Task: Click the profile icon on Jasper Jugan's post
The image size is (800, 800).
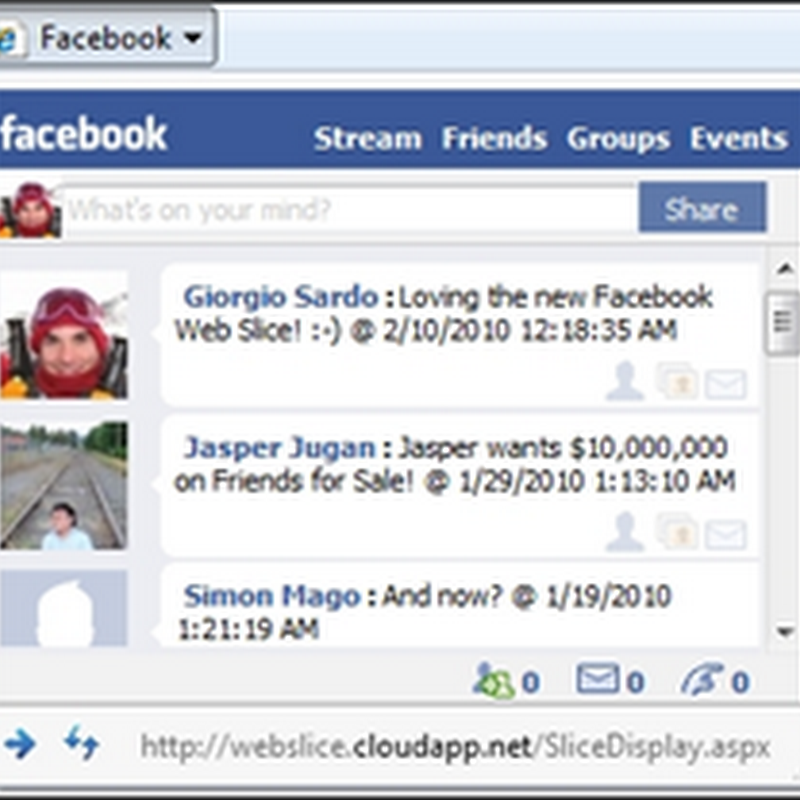Action: tap(625, 532)
